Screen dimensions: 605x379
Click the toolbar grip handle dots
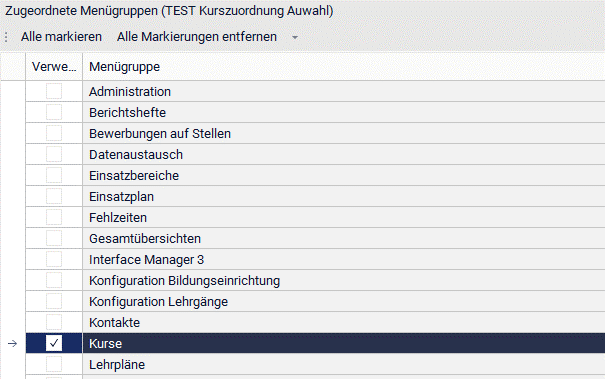pyautogui.click(x=6, y=37)
